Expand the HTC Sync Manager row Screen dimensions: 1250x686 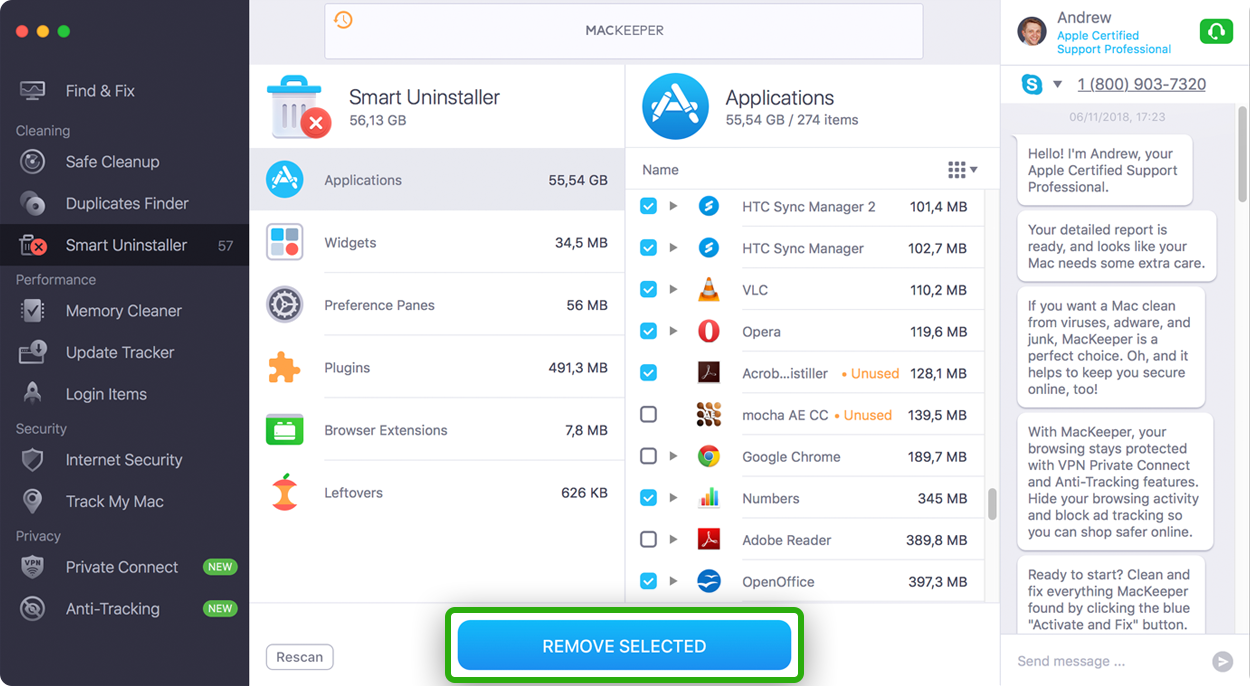tap(673, 248)
